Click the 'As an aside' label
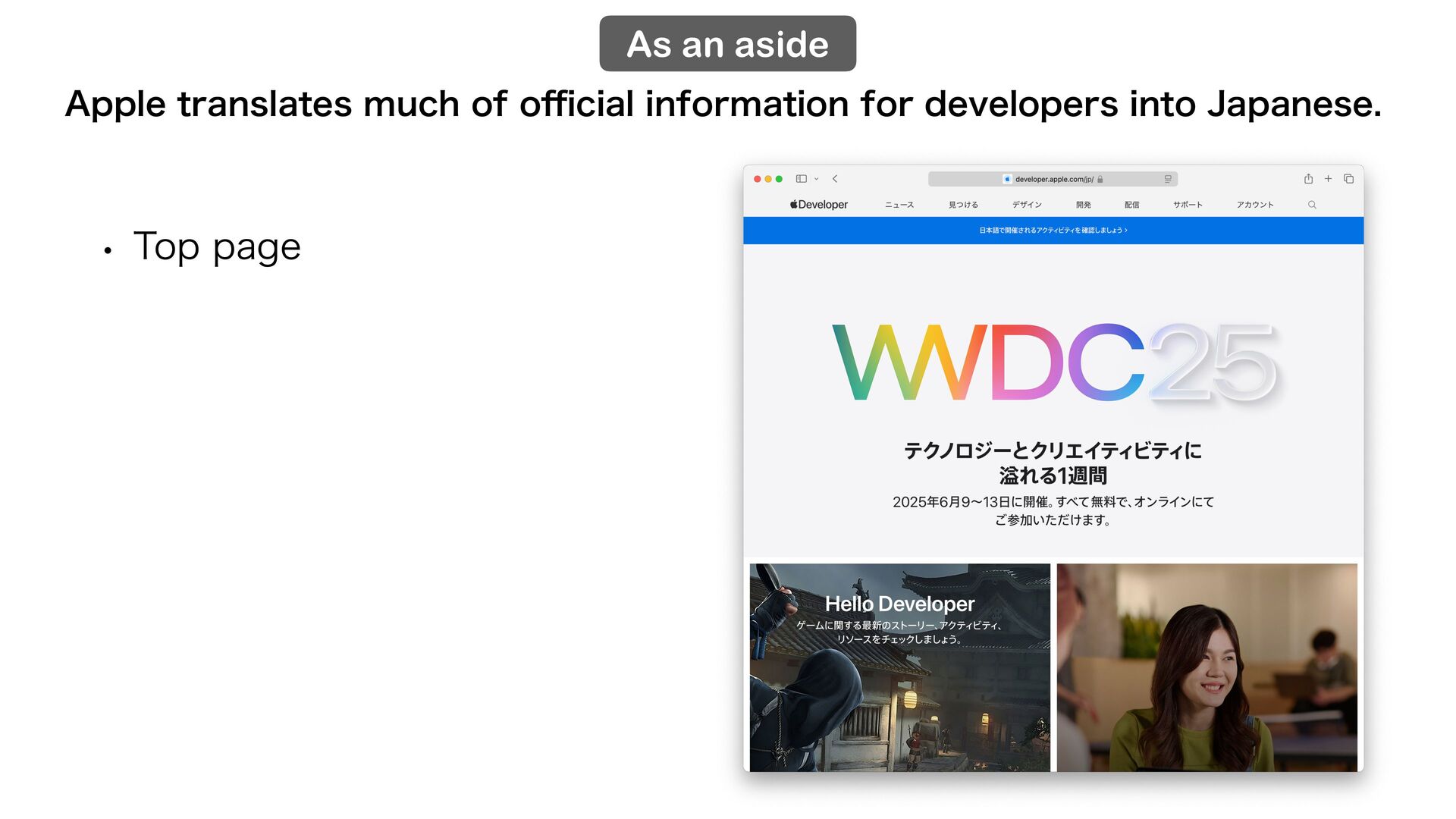Viewport: 1456px width, 819px height. click(x=728, y=44)
